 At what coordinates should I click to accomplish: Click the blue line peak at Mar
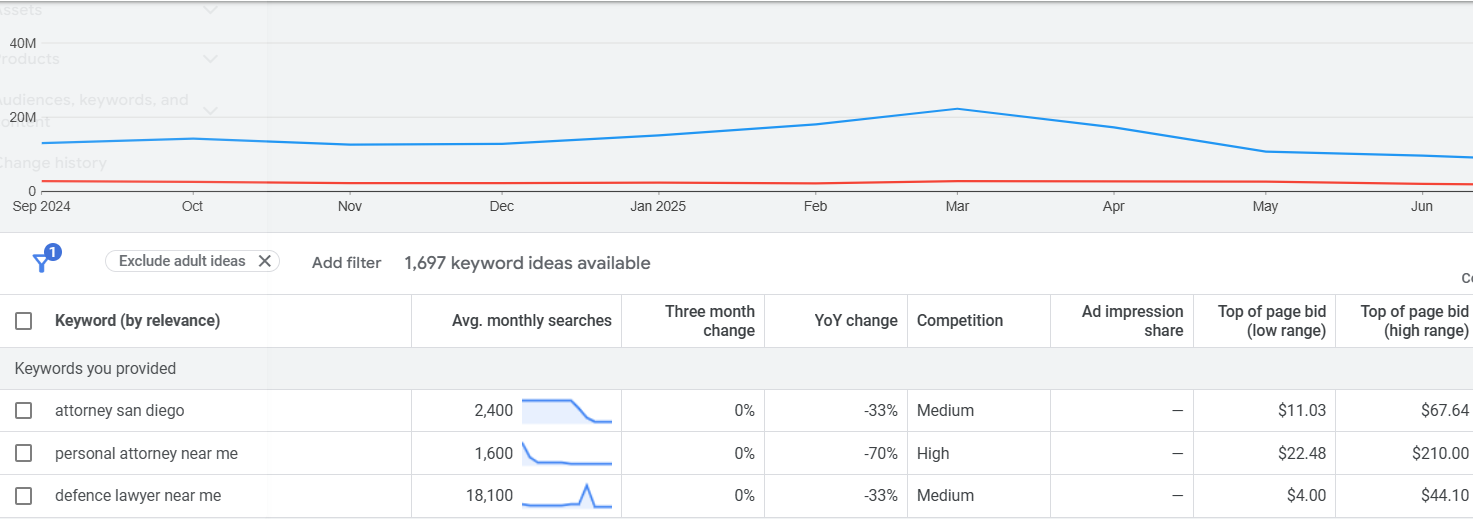958,108
